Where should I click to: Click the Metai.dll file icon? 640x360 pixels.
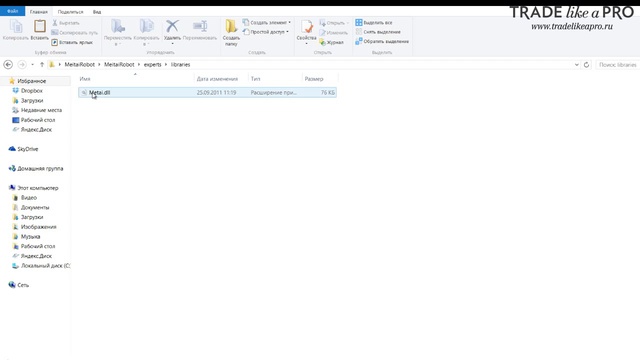(84, 93)
